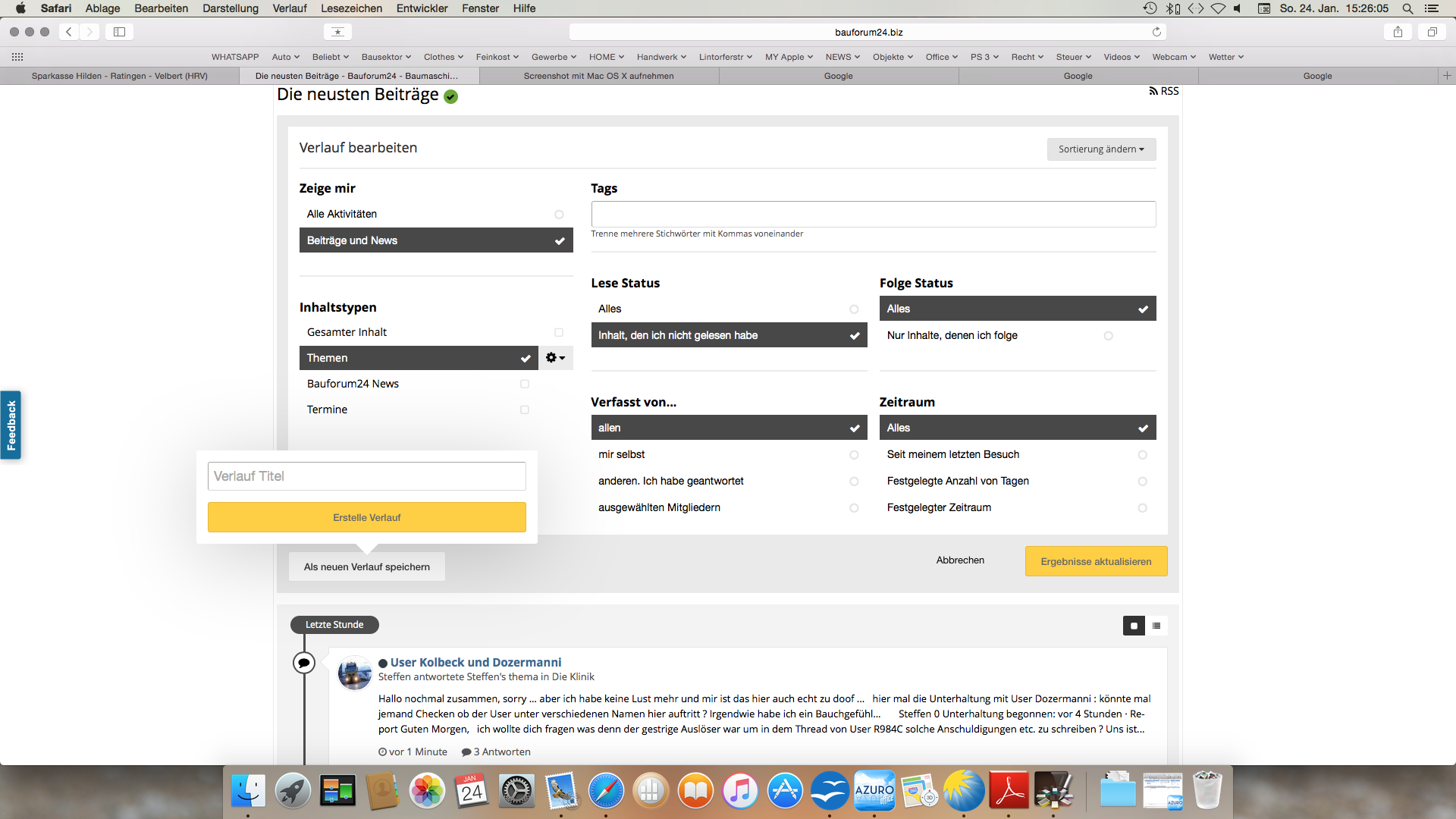Open Notification Center list icon
This screenshot has width=1456, height=819.
tap(1432, 8)
